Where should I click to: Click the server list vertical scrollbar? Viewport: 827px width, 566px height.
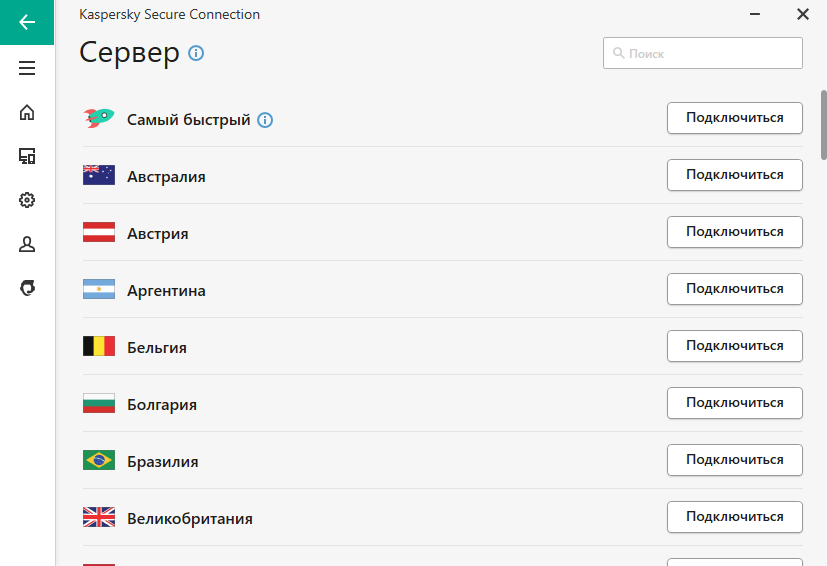(823, 124)
